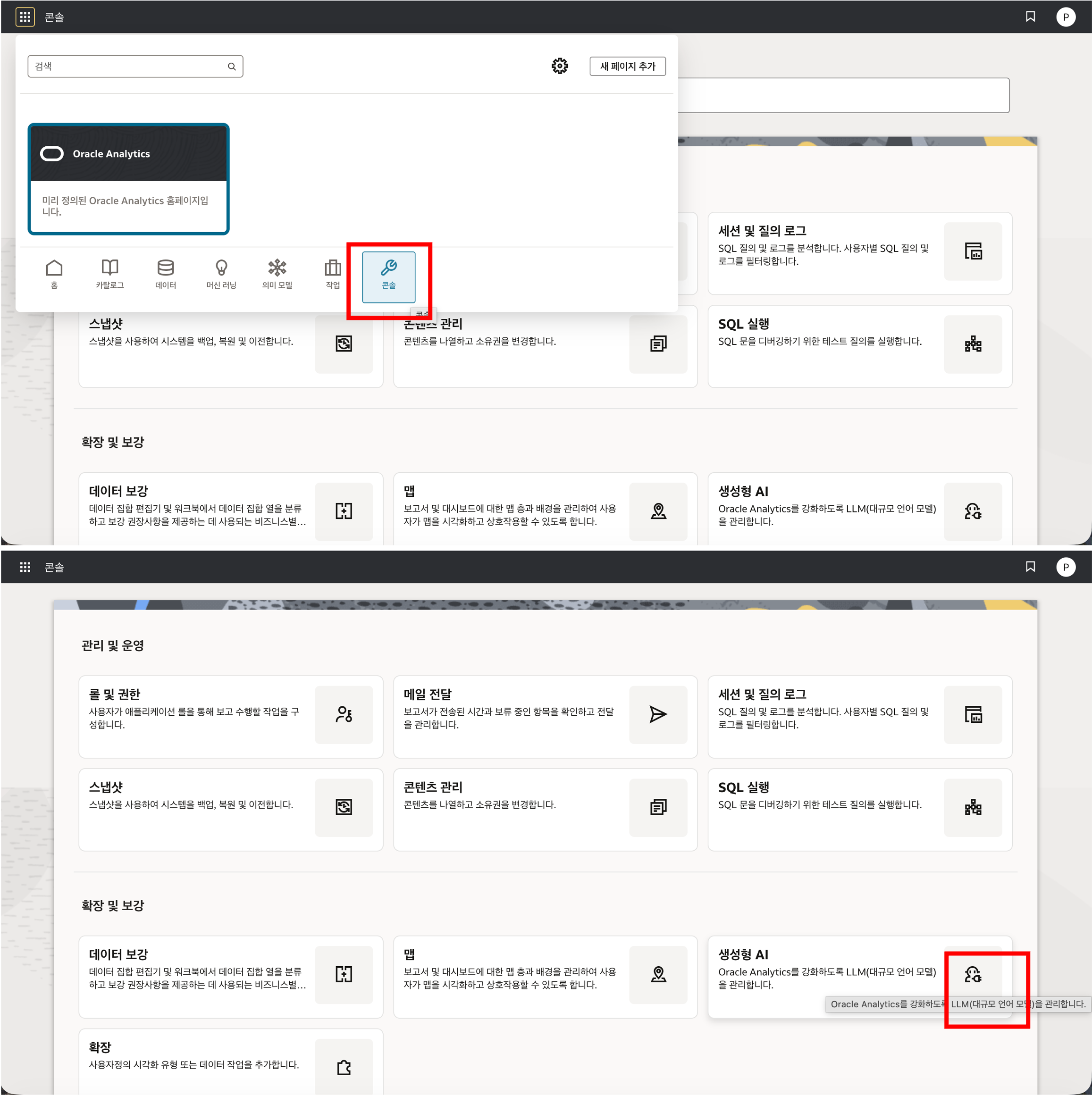The width and height of the screenshot is (1092, 1096).
Task: Click the 새 페이지 추가 button
Action: point(627,66)
